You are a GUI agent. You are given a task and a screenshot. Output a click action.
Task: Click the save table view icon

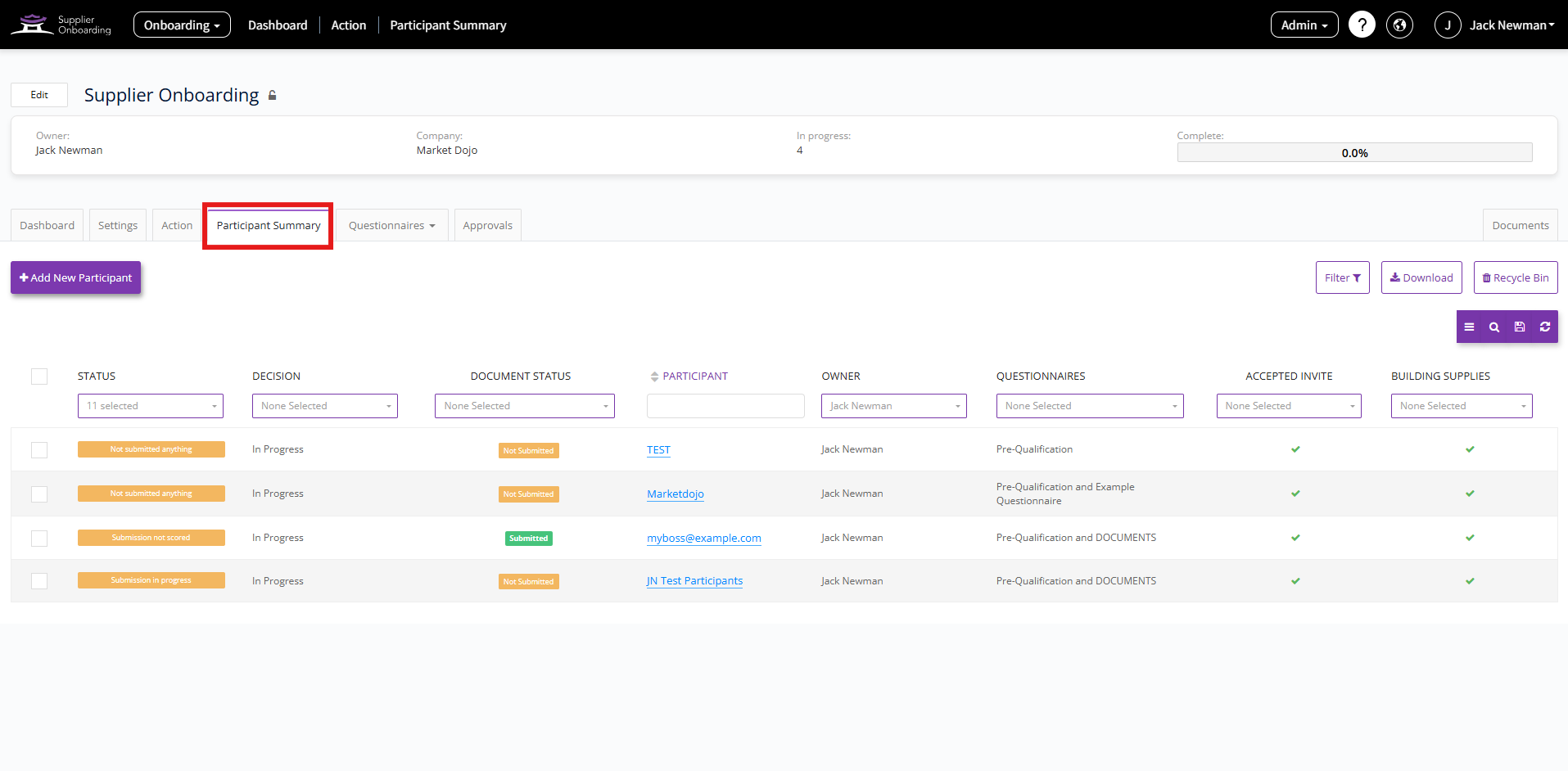[1520, 327]
